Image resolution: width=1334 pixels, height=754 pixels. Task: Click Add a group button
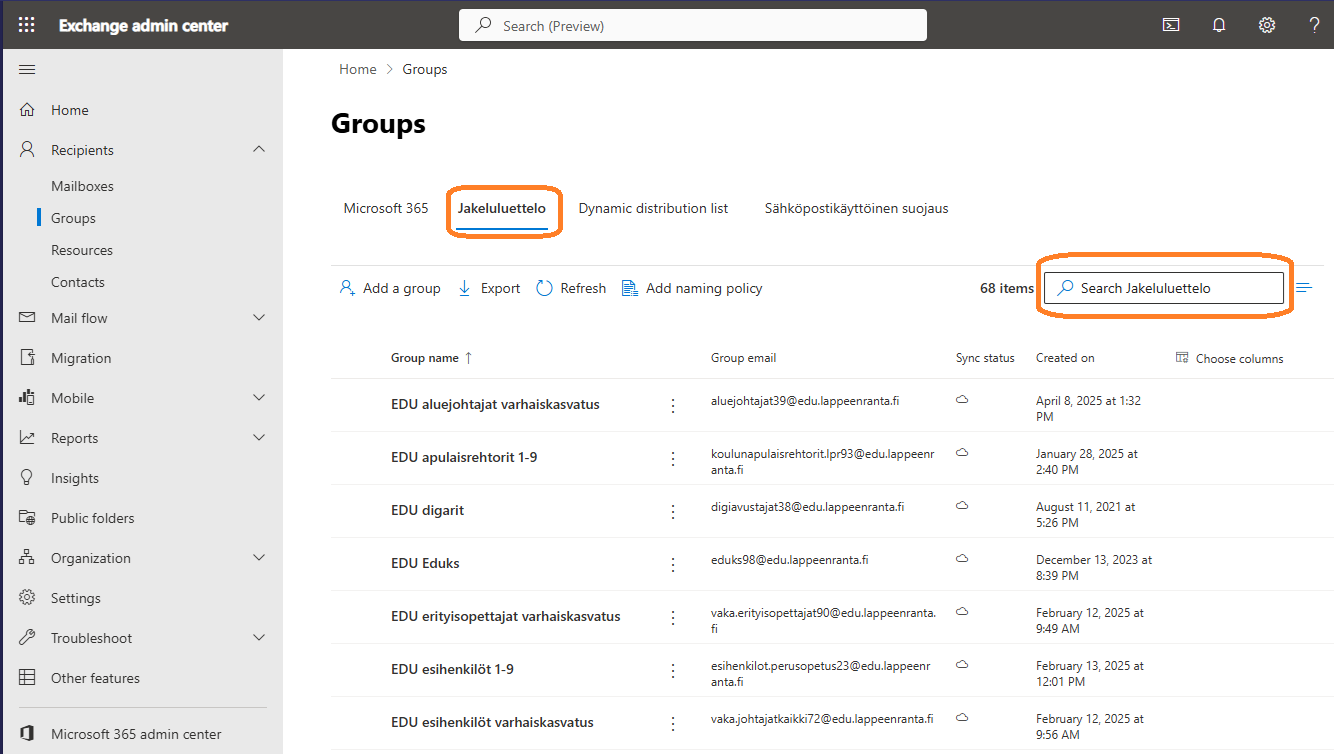(390, 288)
